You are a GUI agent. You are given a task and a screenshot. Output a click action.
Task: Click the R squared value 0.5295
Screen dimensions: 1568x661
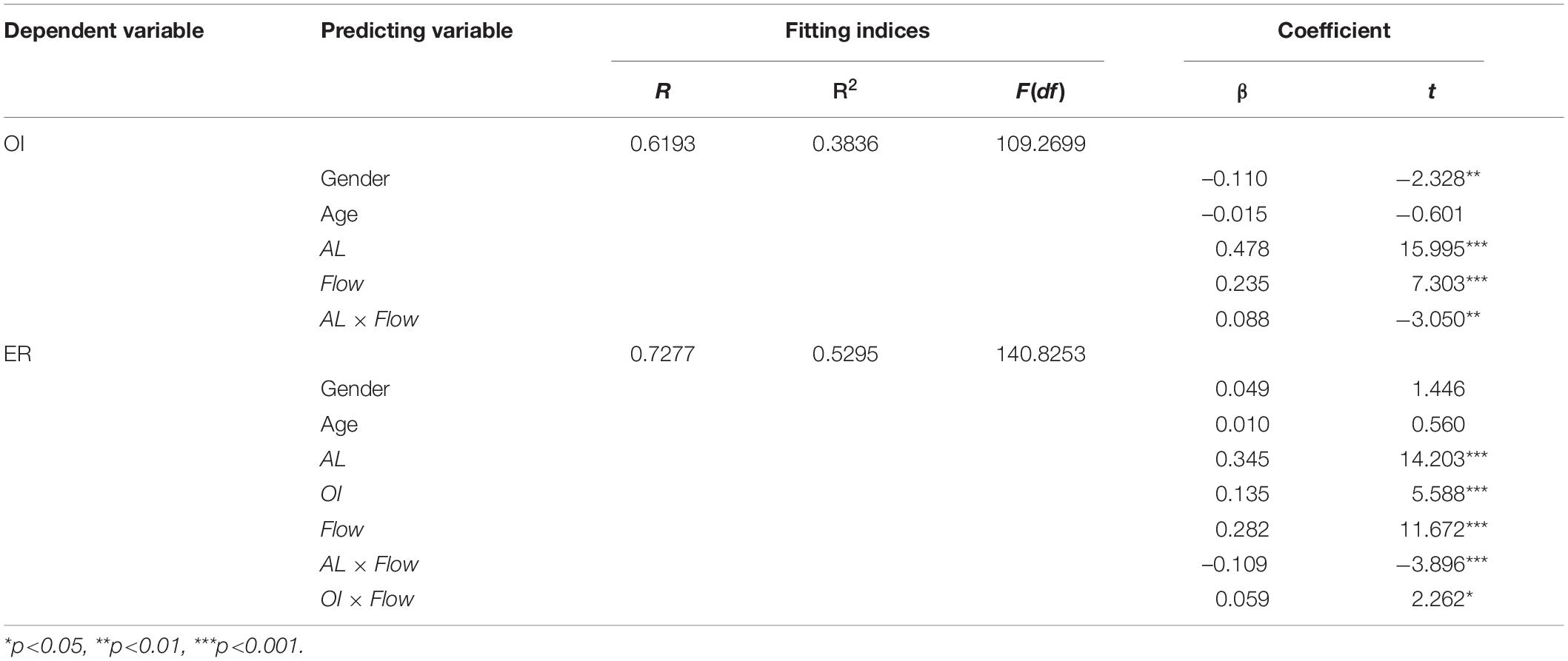pos(844,354)
